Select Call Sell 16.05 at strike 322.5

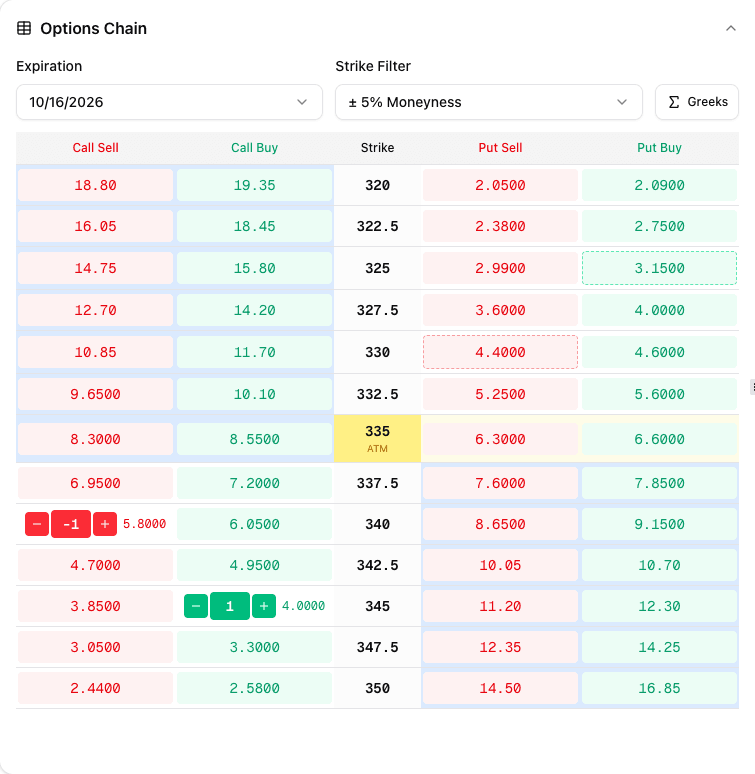pyautogui.click(x=96, y=226)
